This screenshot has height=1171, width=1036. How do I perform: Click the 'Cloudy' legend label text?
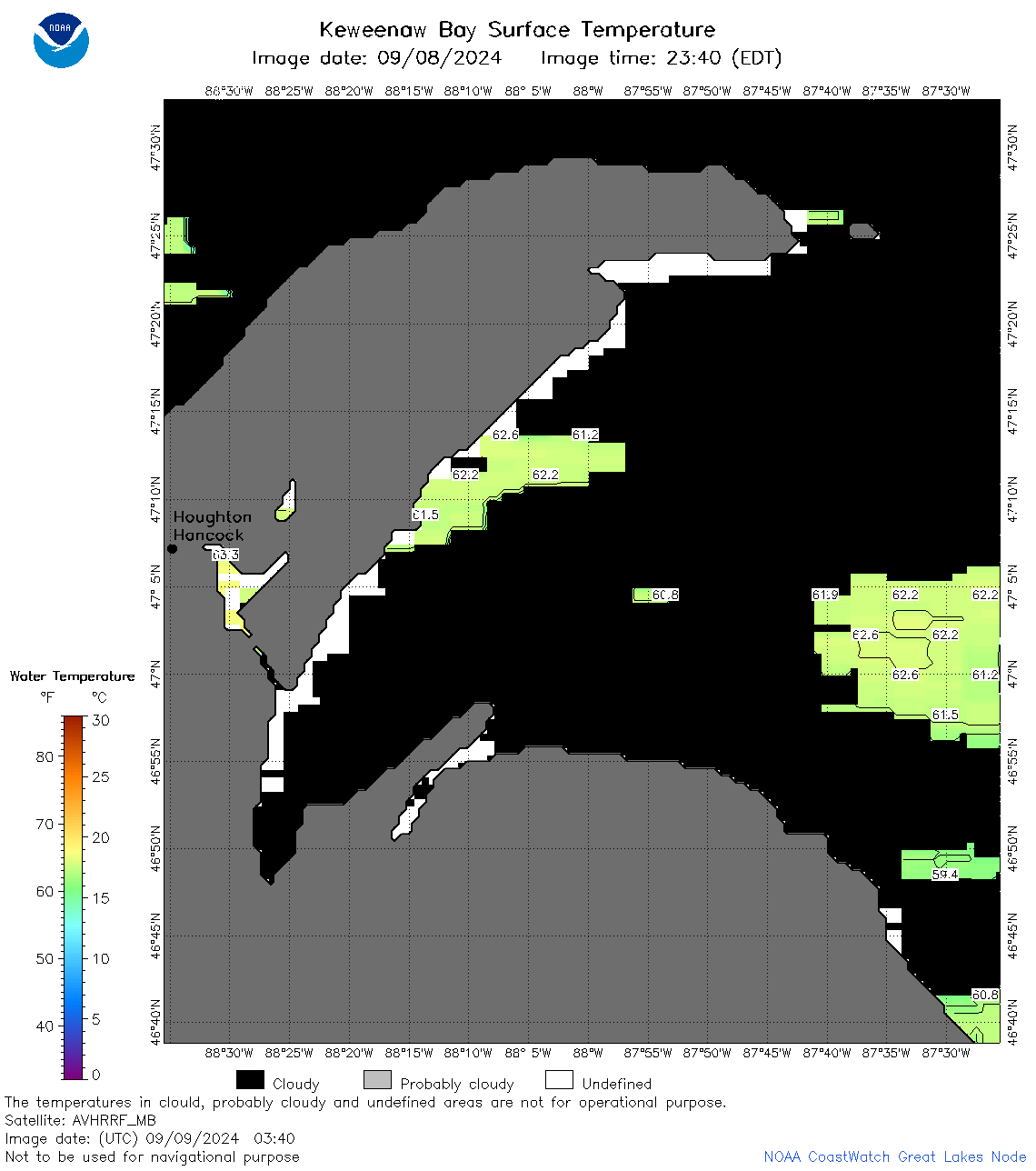(x=296, y=1084)
